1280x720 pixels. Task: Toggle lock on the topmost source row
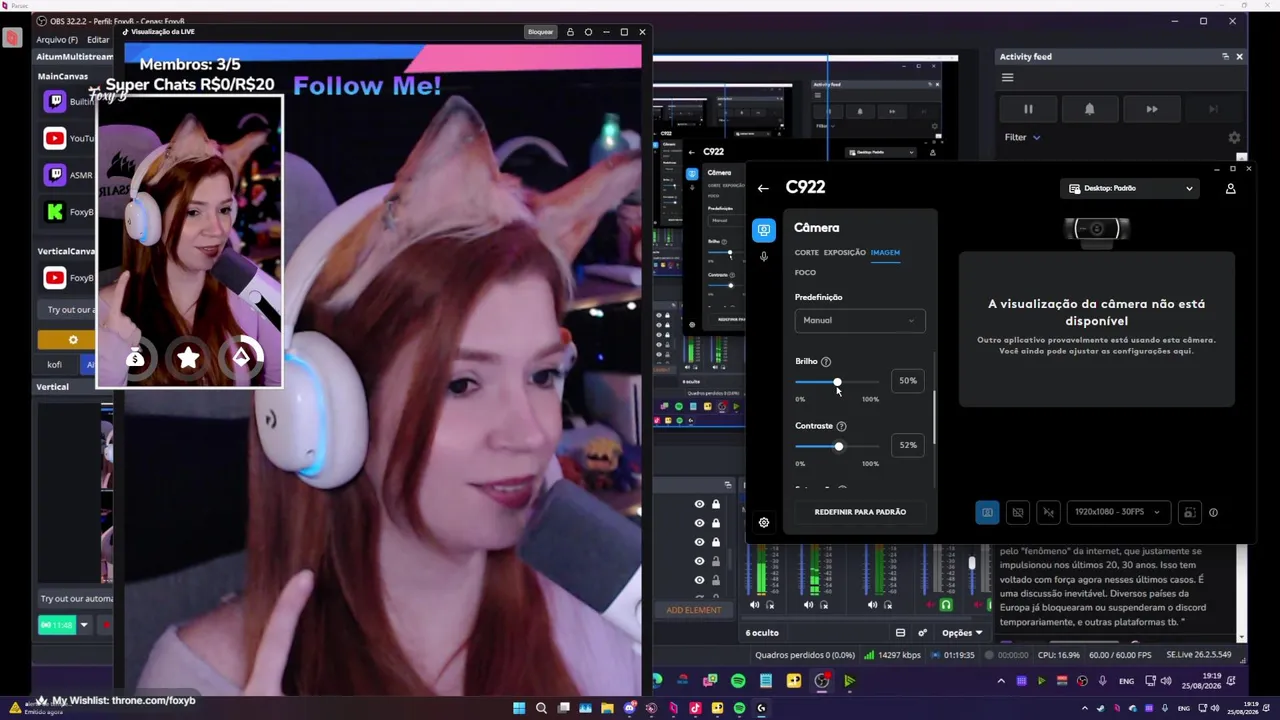(716, 504)
